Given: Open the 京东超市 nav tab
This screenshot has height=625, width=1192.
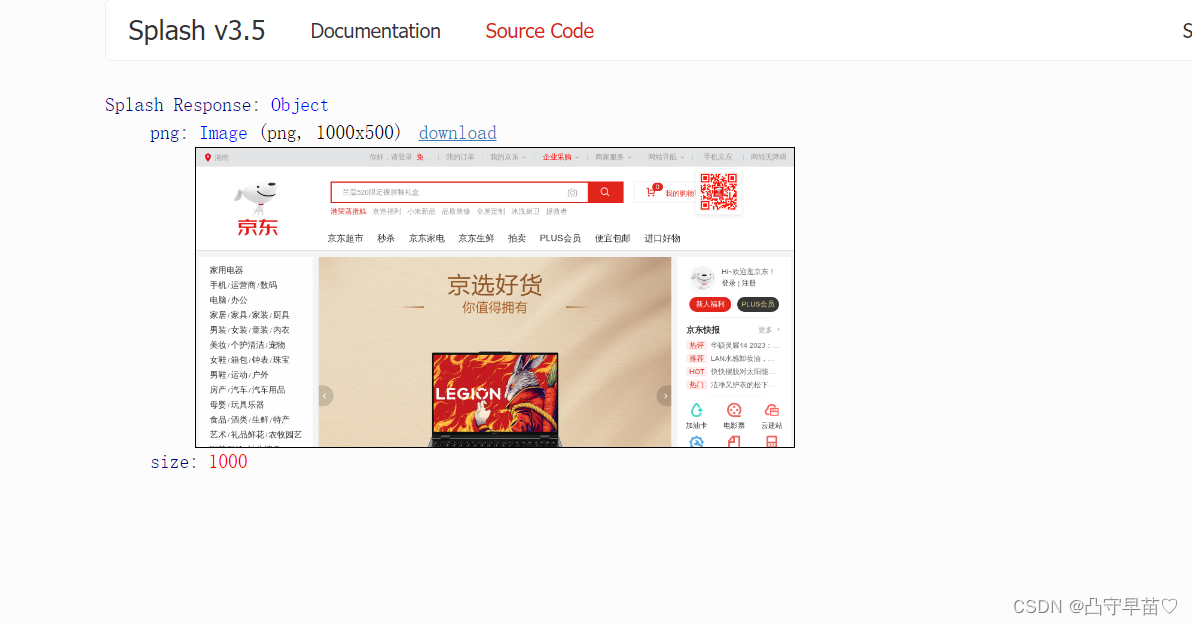Looking at the screenshot, I should point(345,238).
